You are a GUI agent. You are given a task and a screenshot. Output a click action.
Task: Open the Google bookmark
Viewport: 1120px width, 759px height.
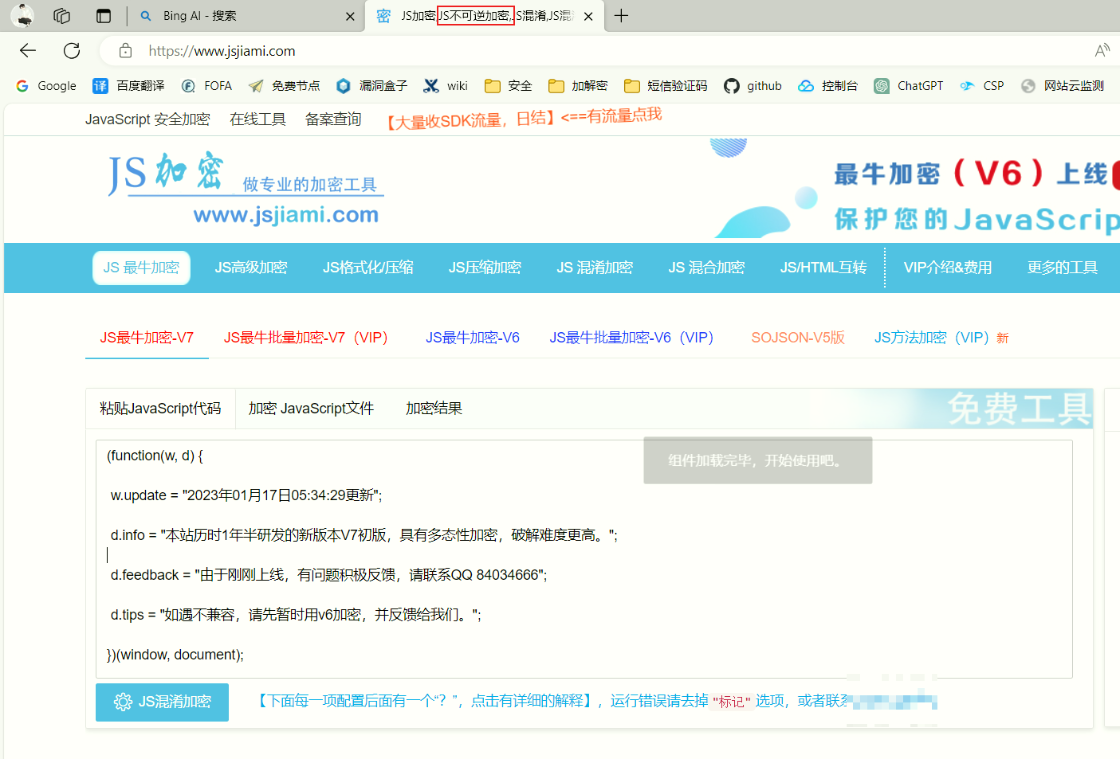[x=46, y=86]
